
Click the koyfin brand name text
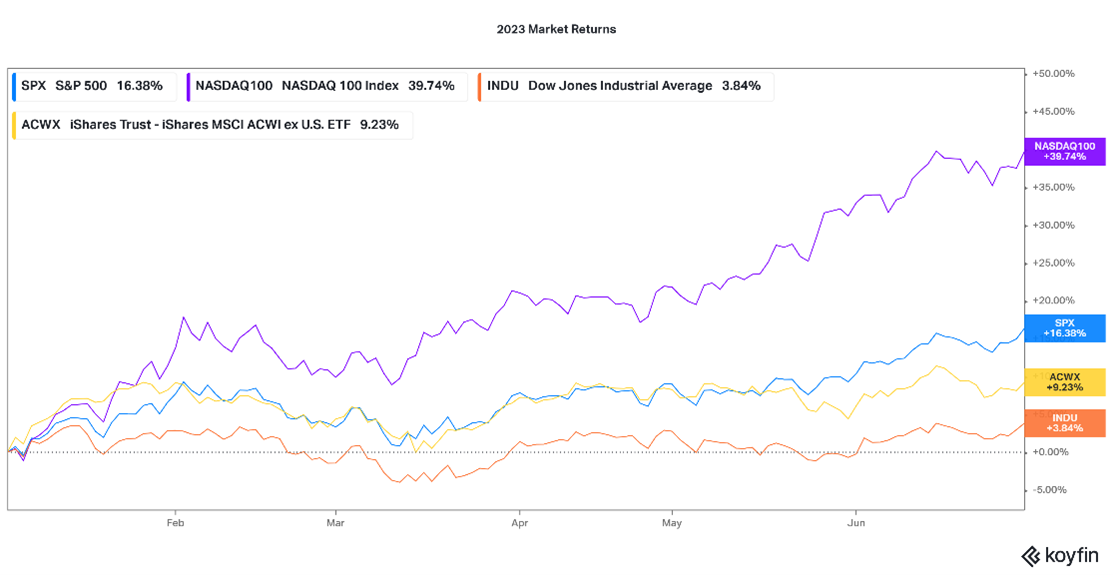1070,556
